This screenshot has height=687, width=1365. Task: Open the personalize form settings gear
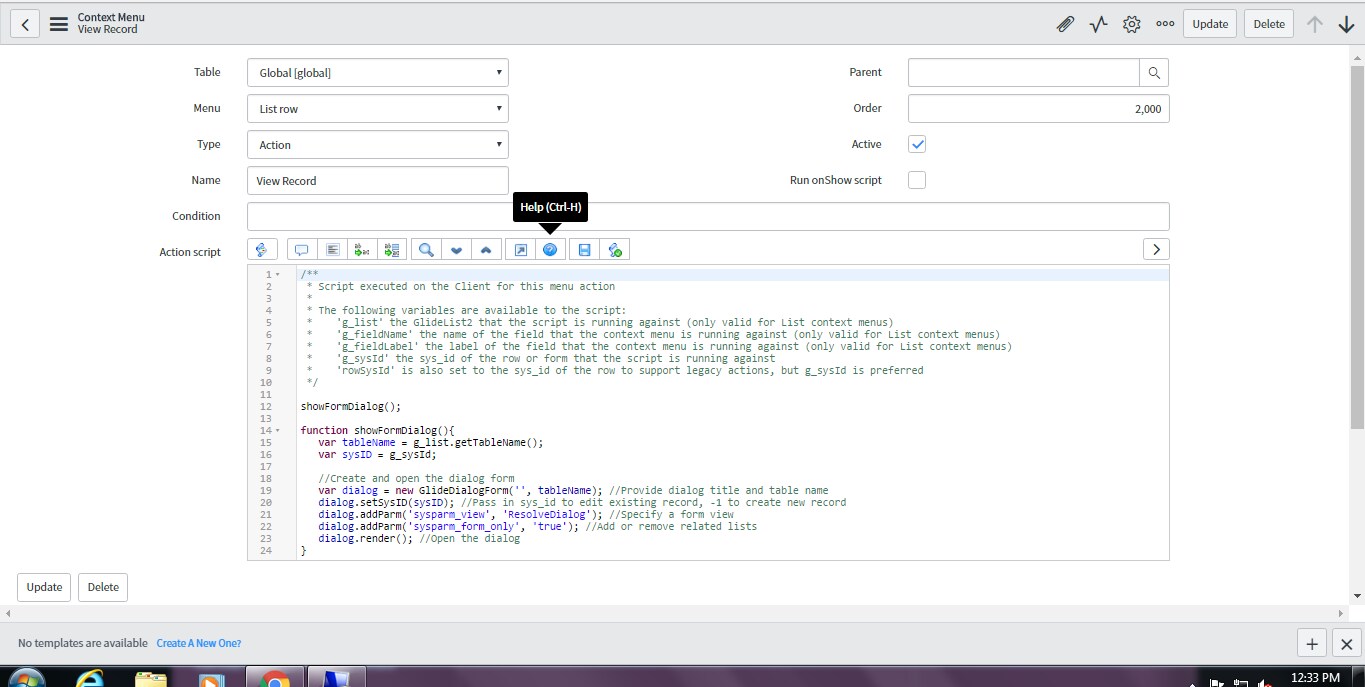pos(1132,24)
